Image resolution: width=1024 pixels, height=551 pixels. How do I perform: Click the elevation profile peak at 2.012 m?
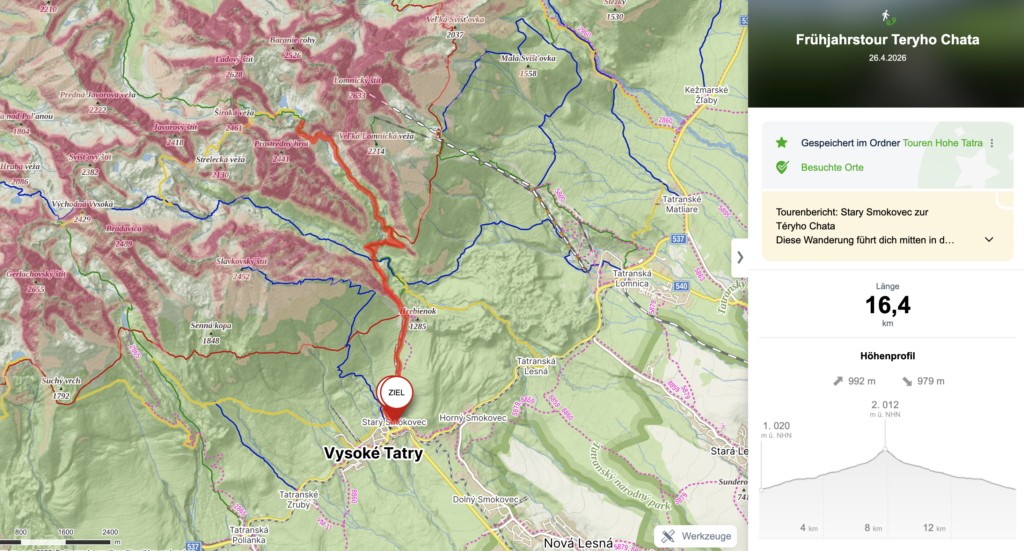pos(885,449)
